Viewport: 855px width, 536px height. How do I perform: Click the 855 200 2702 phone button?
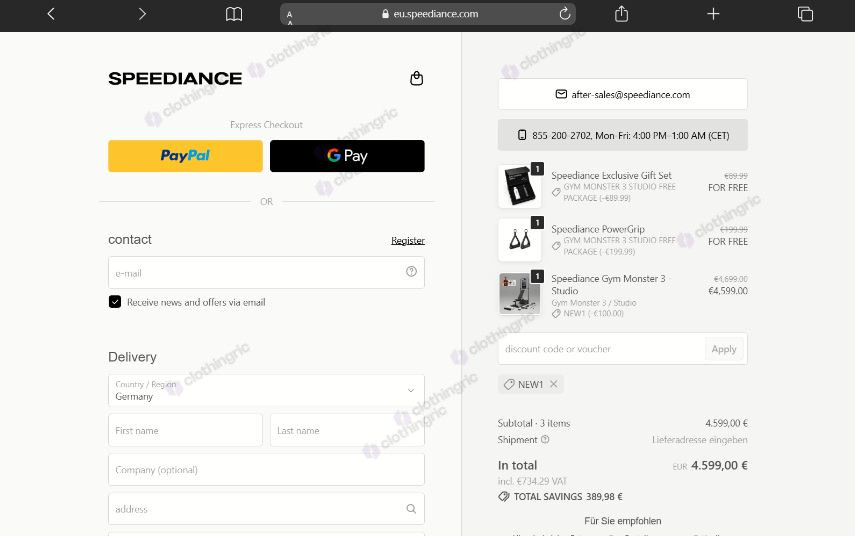[623, 135]
